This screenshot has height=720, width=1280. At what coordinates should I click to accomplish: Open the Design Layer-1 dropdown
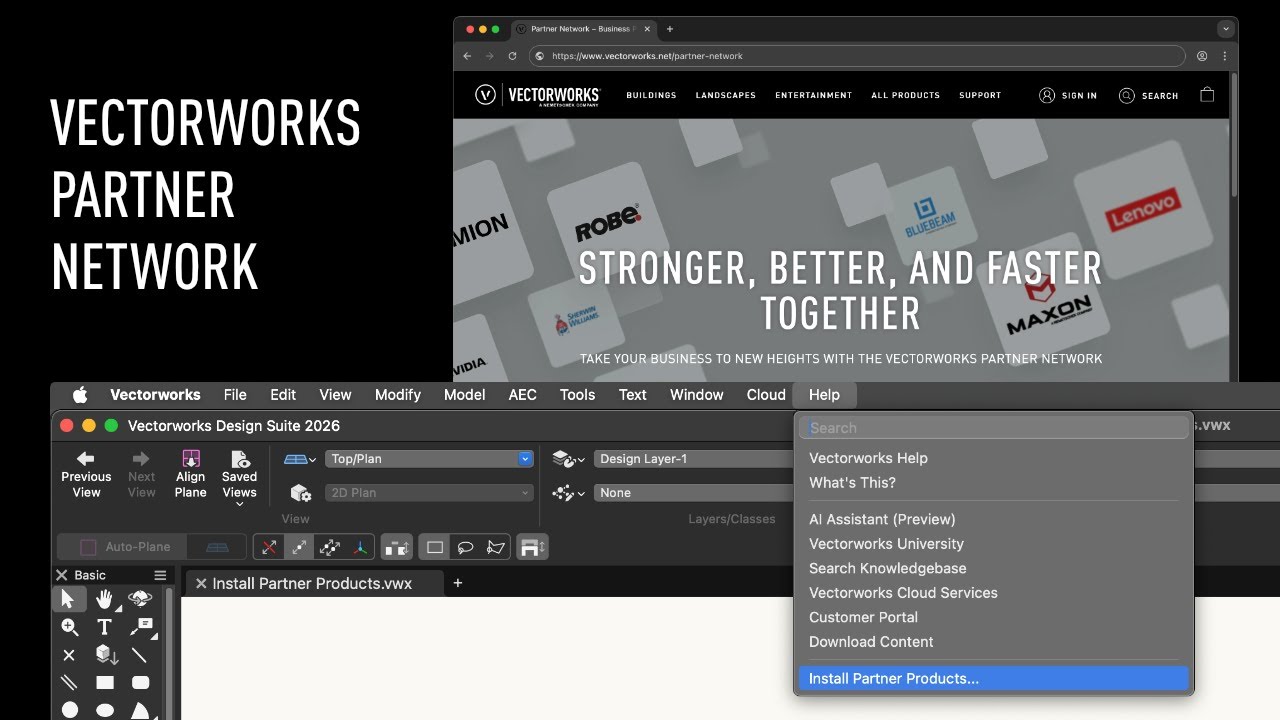pyautogui.click(x=695, y=459)
